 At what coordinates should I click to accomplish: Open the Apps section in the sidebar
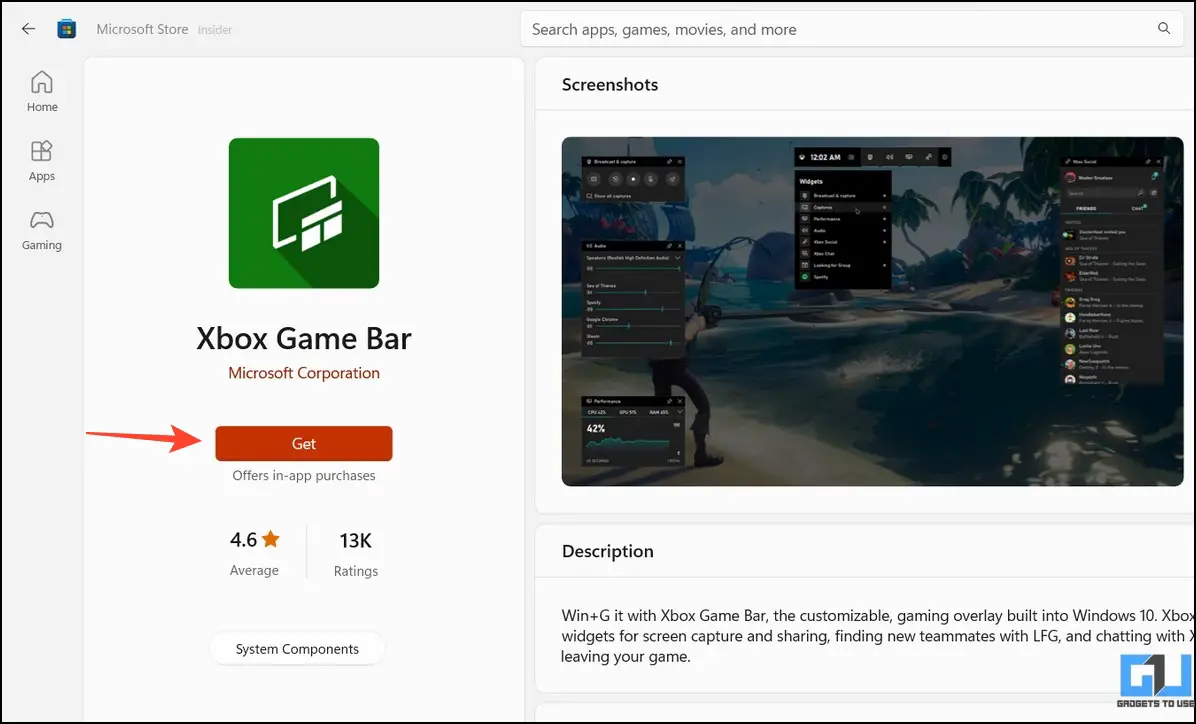point(42,161)
